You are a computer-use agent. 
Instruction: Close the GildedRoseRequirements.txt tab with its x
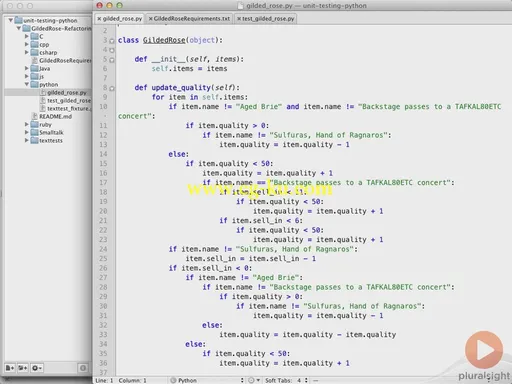tap(151, 19)
